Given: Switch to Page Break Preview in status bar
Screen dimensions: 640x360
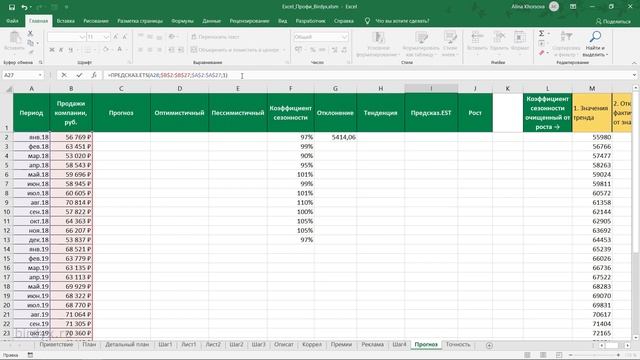Looking at the screenshot, I should (559, 355).
